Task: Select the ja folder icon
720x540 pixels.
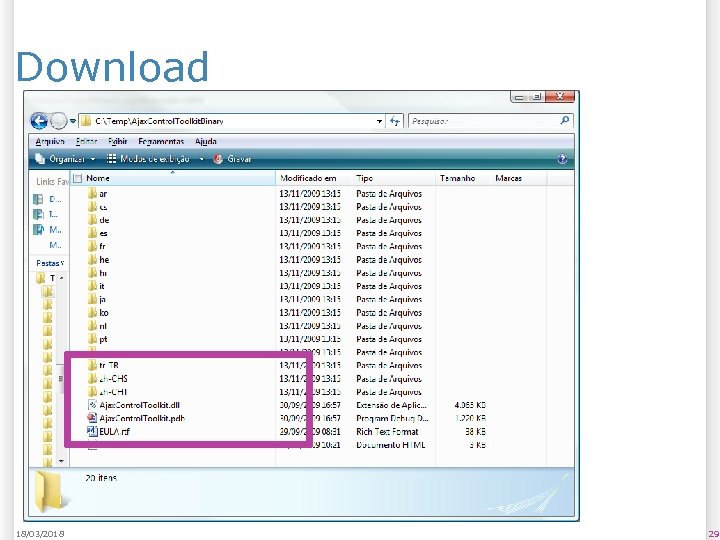Action: pos(92,299)
